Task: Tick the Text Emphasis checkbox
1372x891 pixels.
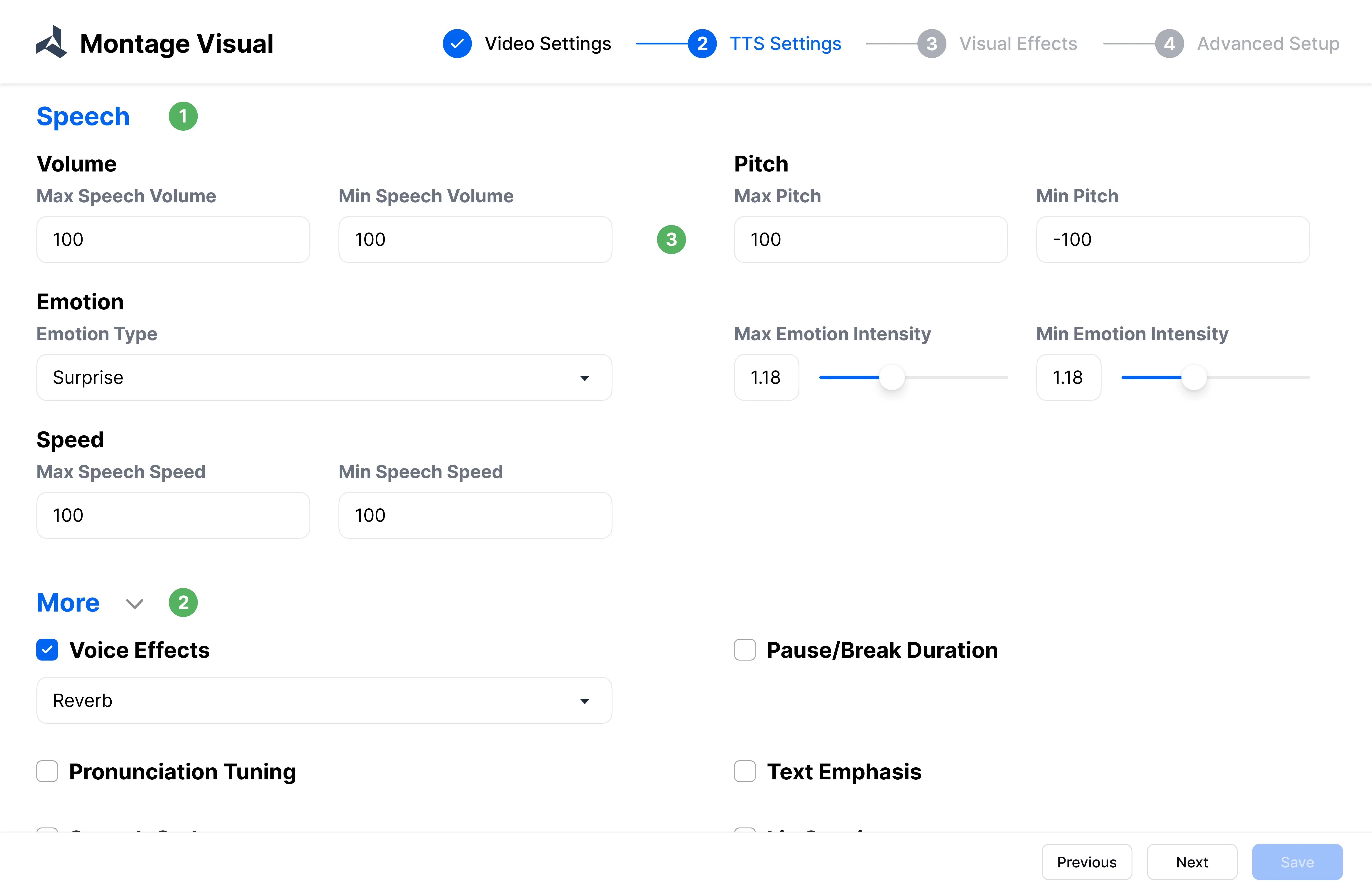Action: tap(745, 771)
